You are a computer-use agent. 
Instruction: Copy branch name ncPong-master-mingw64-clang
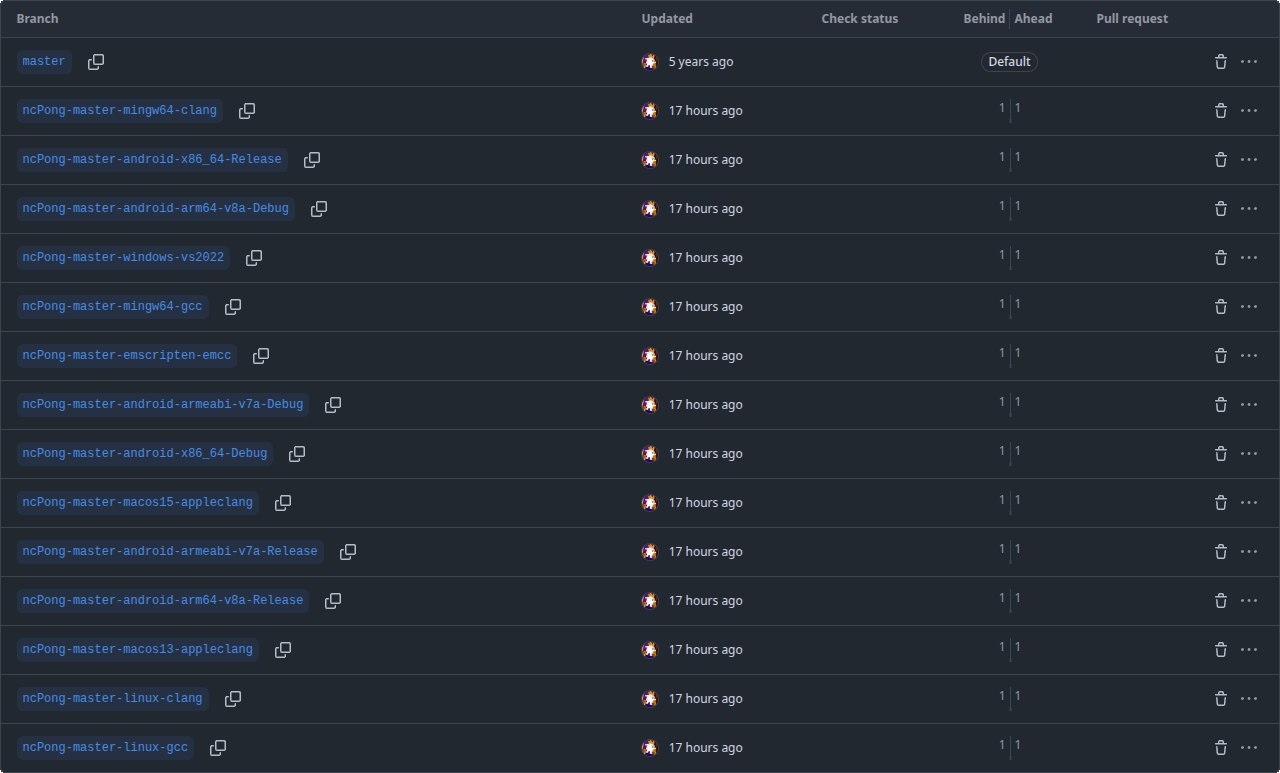click(247, 111)
